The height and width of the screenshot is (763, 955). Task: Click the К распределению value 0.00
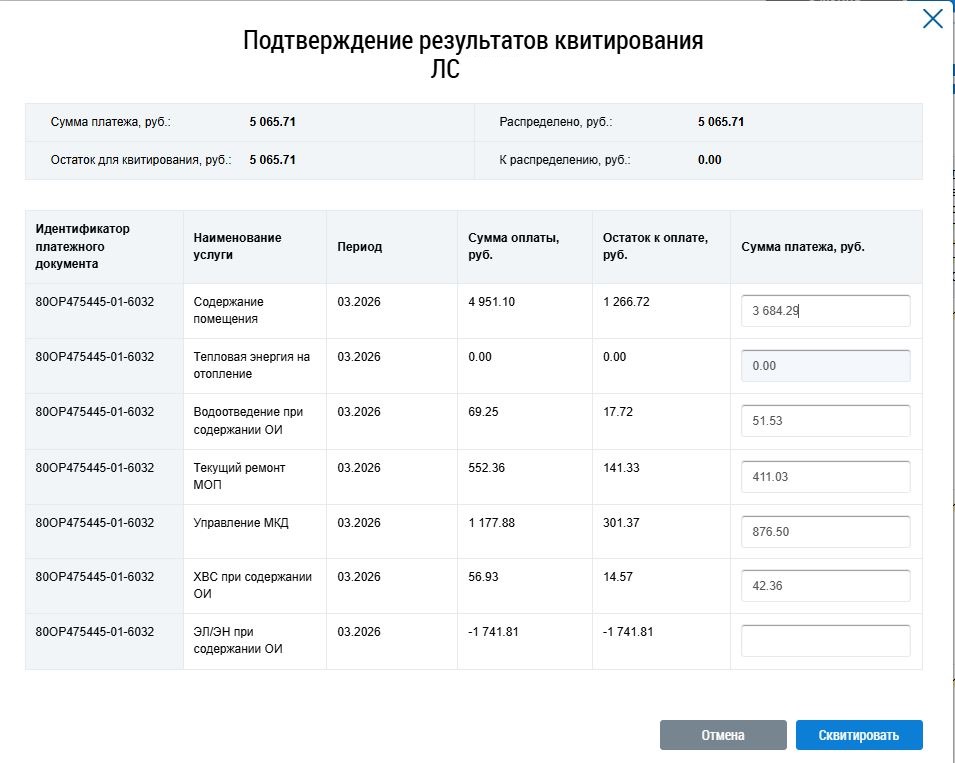point(710,160)
